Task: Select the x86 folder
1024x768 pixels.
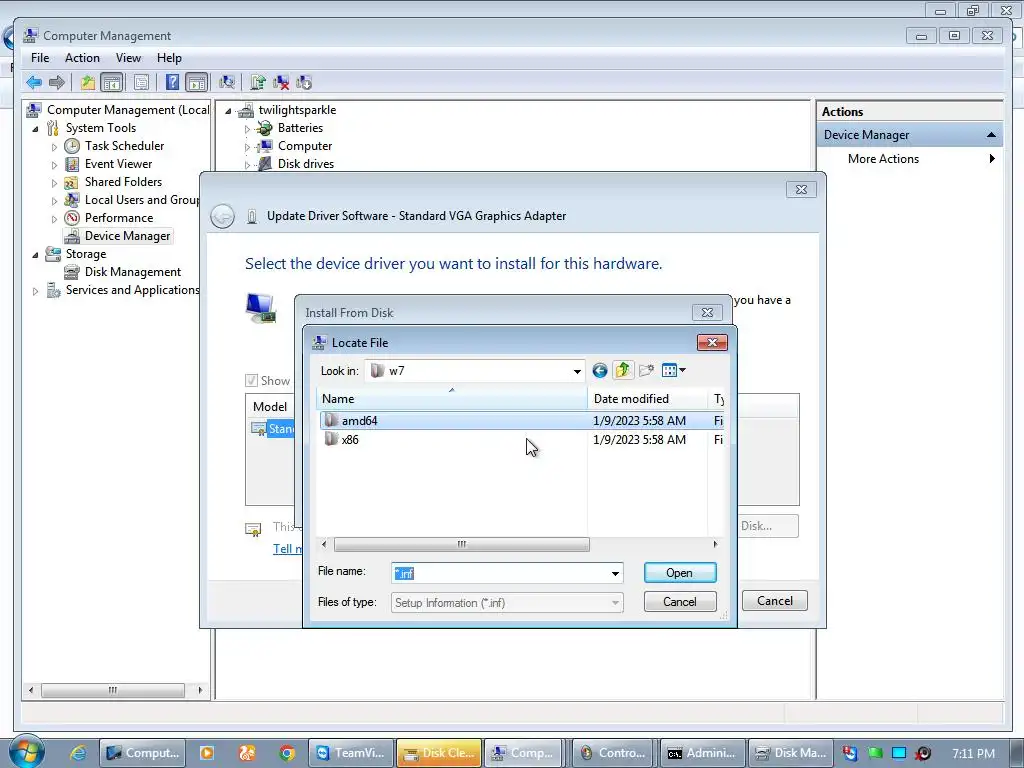Action: [x=349, y=440]
